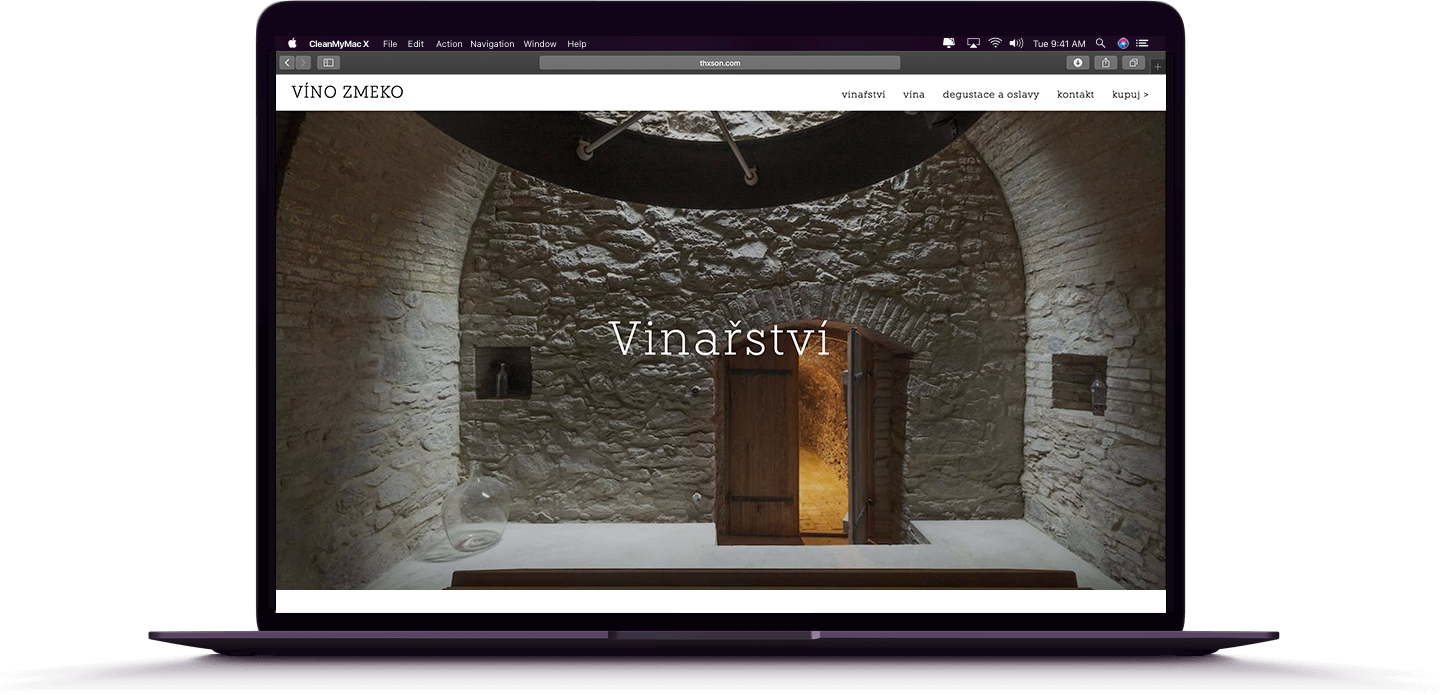The width and height of the screenshot is (1440, 695).
Task: Show the tab overview button
Action: point(1134,62)
